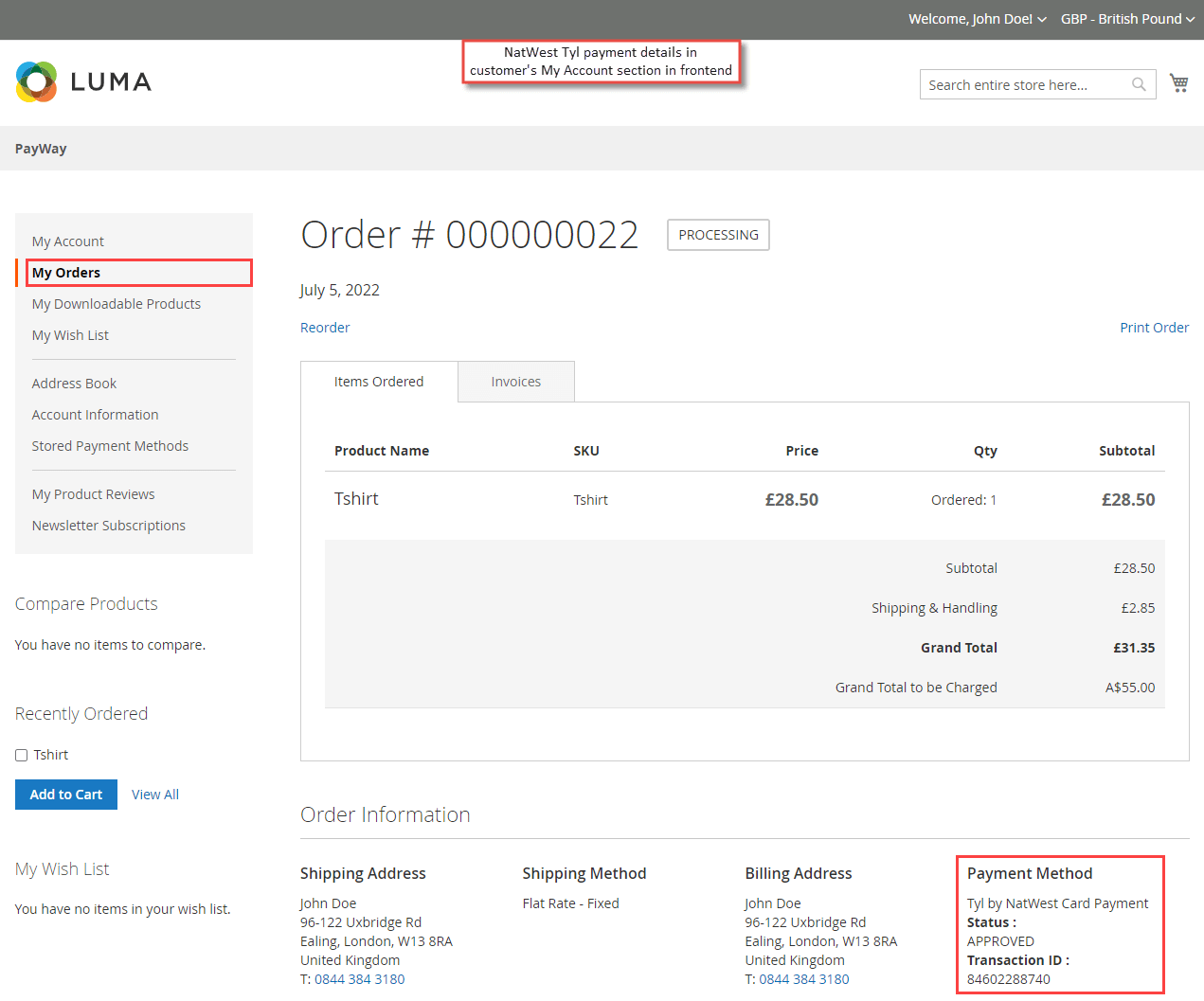Viewport: 1204px width, 1001px height.
Task: Click Tyl by NatWest Card Payment text
Action: [1057, 903]
